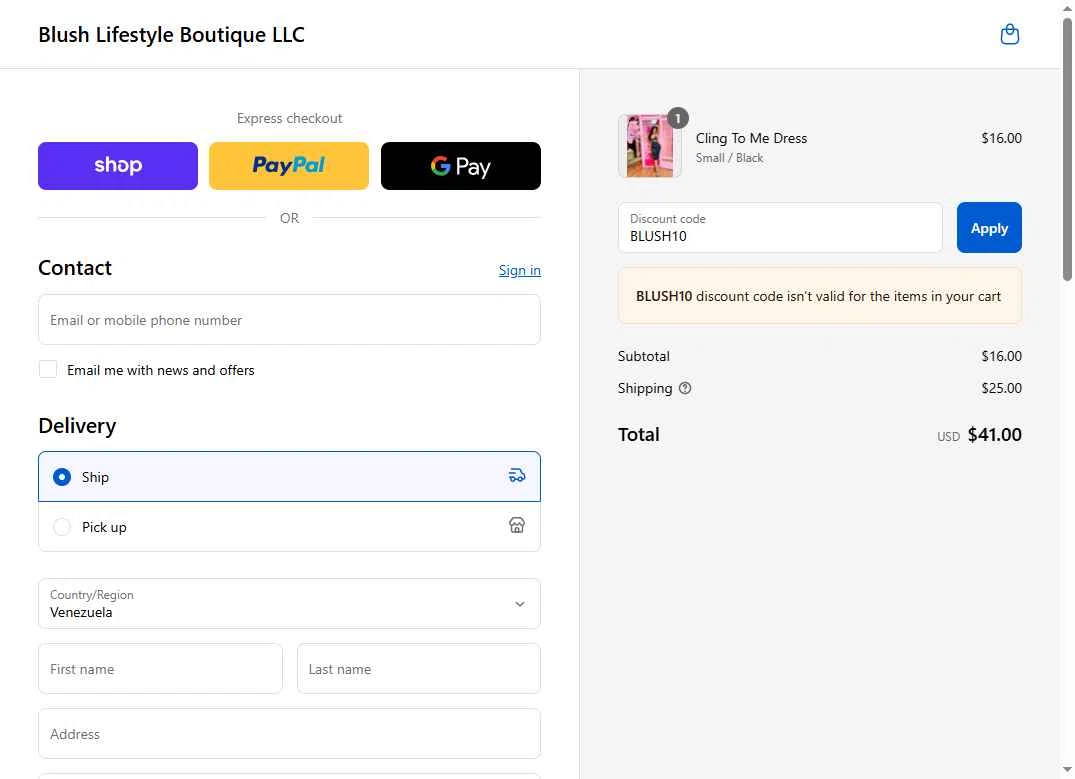
Task: Pay with PayPal express button
Action: (289, 166)
